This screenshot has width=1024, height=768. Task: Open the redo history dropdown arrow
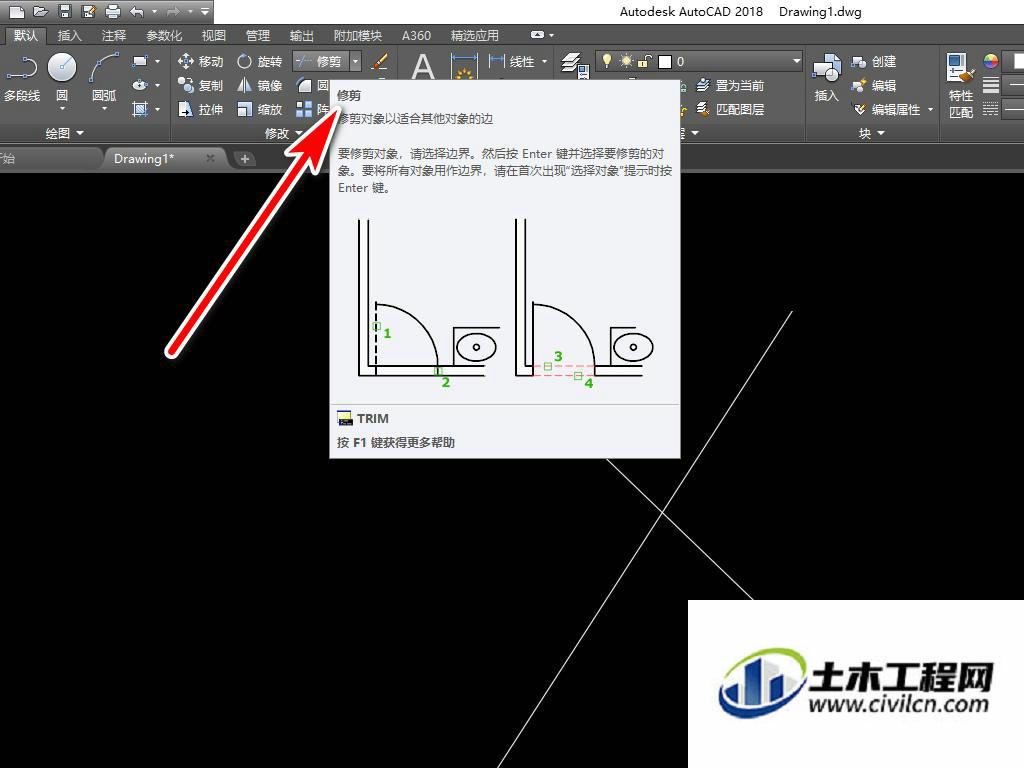pos(190,11)
